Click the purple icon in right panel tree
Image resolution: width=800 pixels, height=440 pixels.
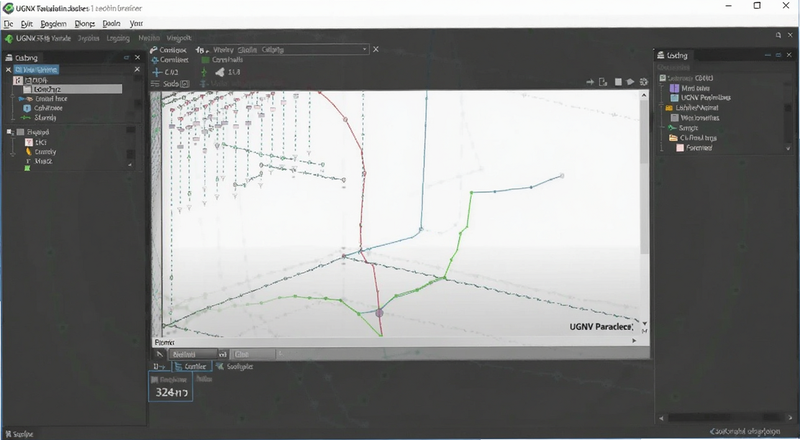[x=674, y=88]
